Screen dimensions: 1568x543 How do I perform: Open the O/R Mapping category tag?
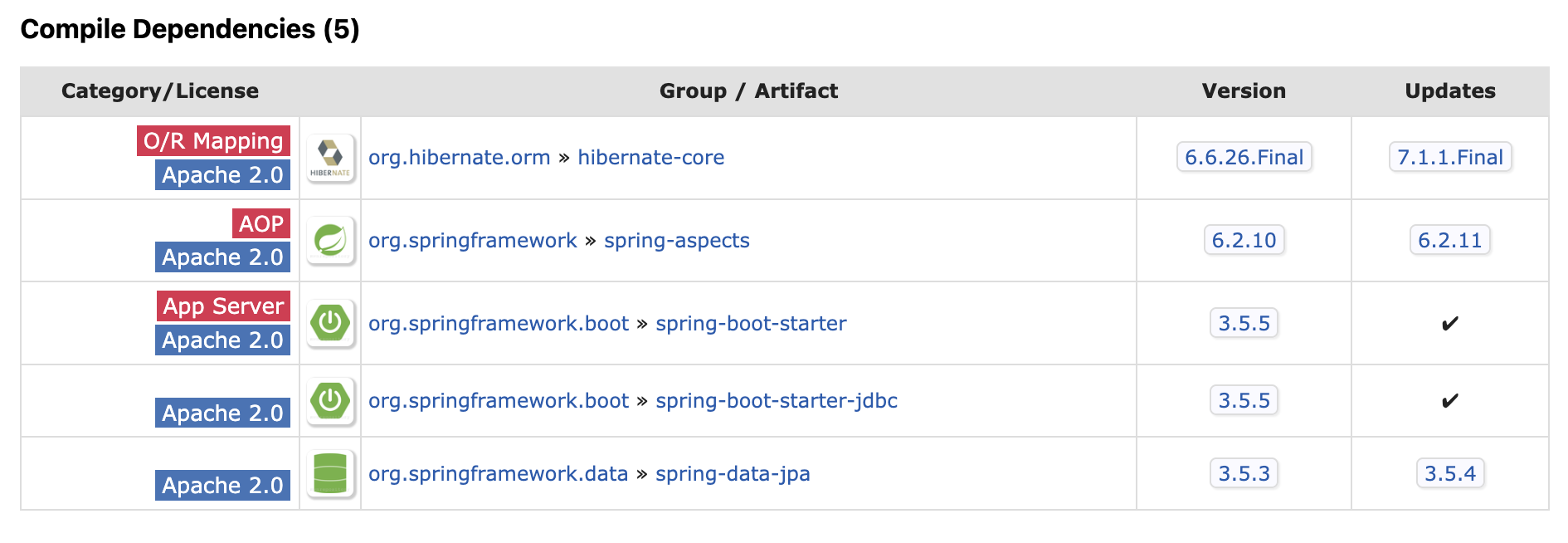[213, 140]
